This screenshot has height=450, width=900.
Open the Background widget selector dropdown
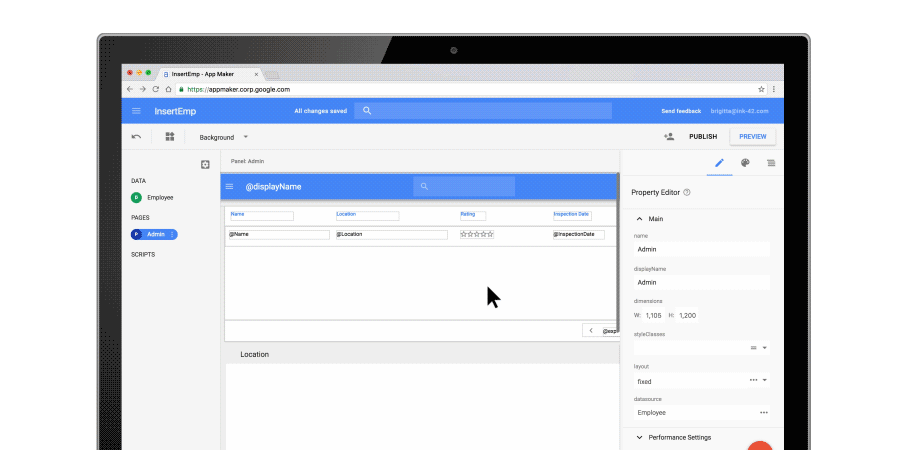tap(224, 137)
